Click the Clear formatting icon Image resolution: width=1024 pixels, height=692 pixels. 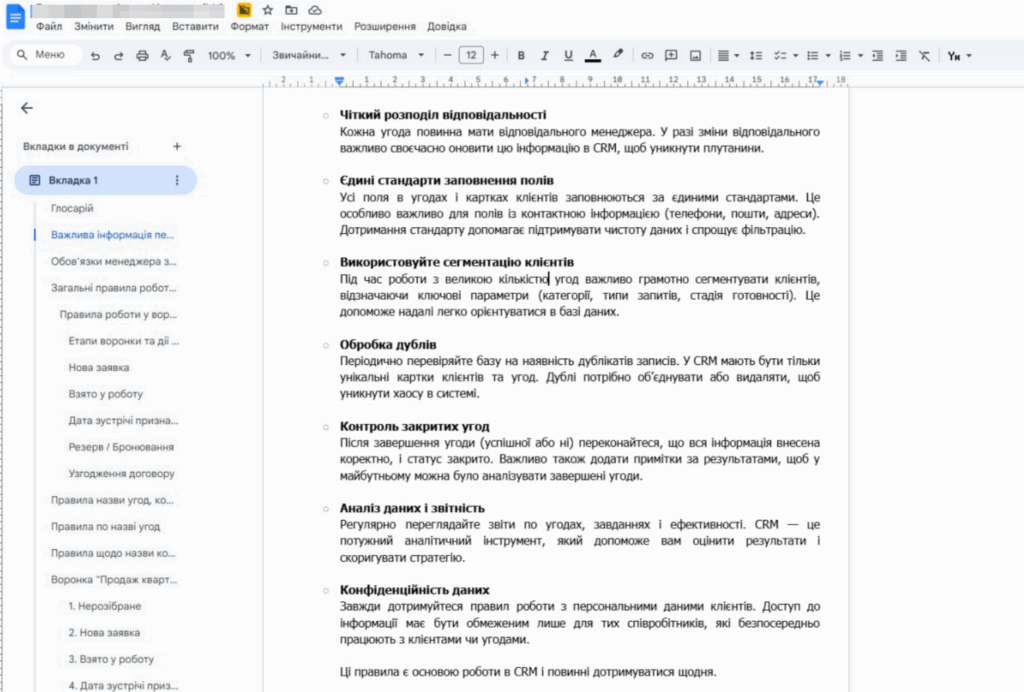tap(923, 56)
